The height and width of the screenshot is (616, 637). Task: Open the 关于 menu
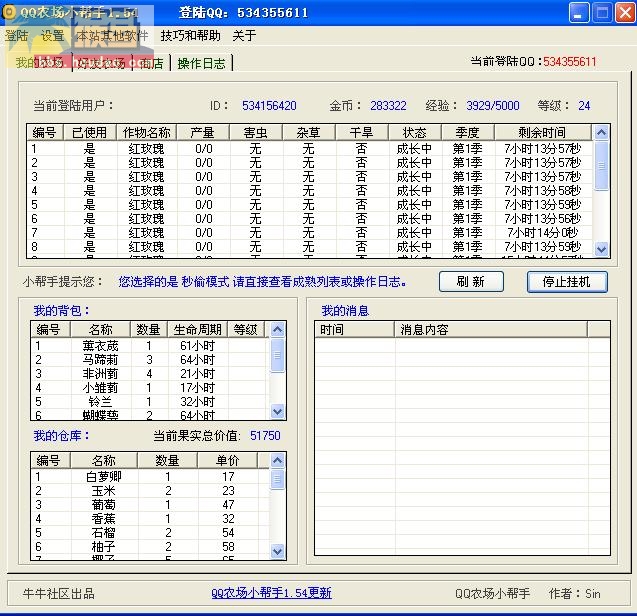tap(244, 36)
